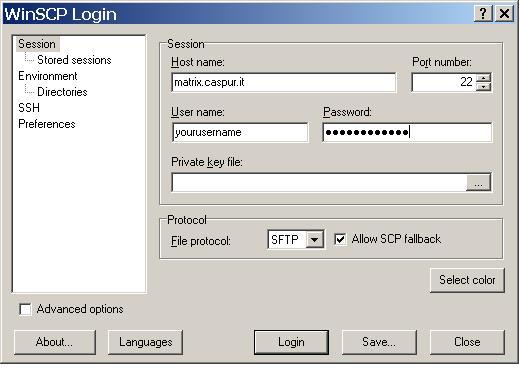Click the Port number field

443,82
